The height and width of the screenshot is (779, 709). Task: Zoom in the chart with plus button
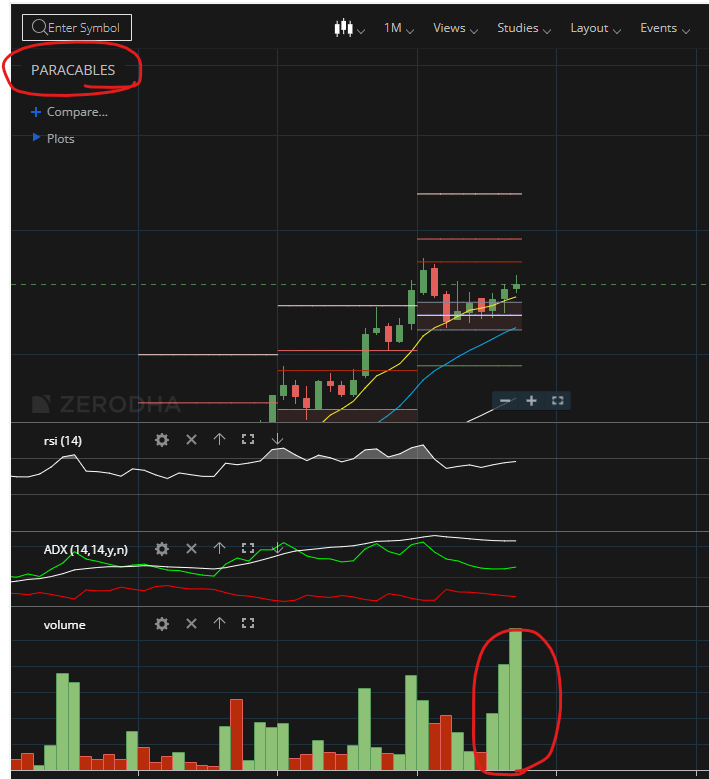tap(531, 400)
